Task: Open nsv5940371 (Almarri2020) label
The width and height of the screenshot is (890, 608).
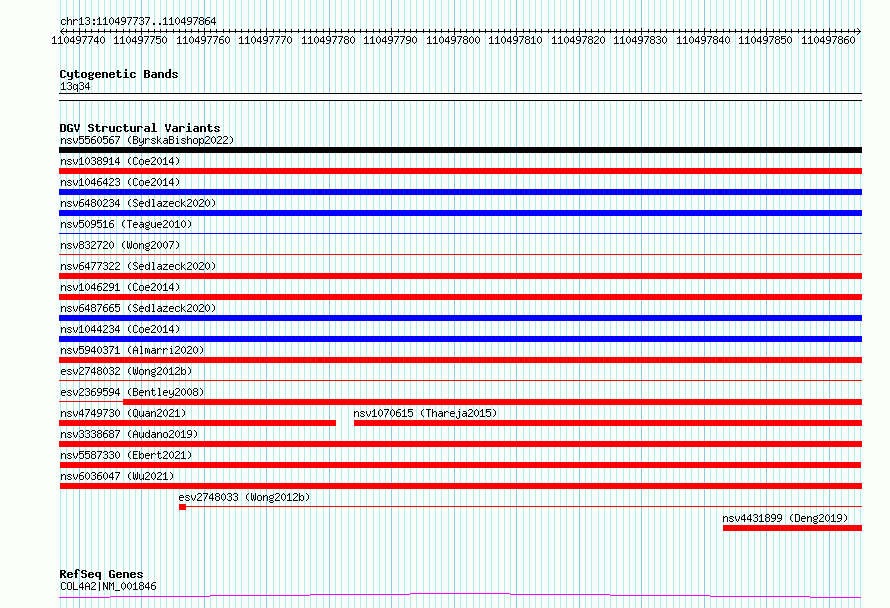Action: [132, 350]
